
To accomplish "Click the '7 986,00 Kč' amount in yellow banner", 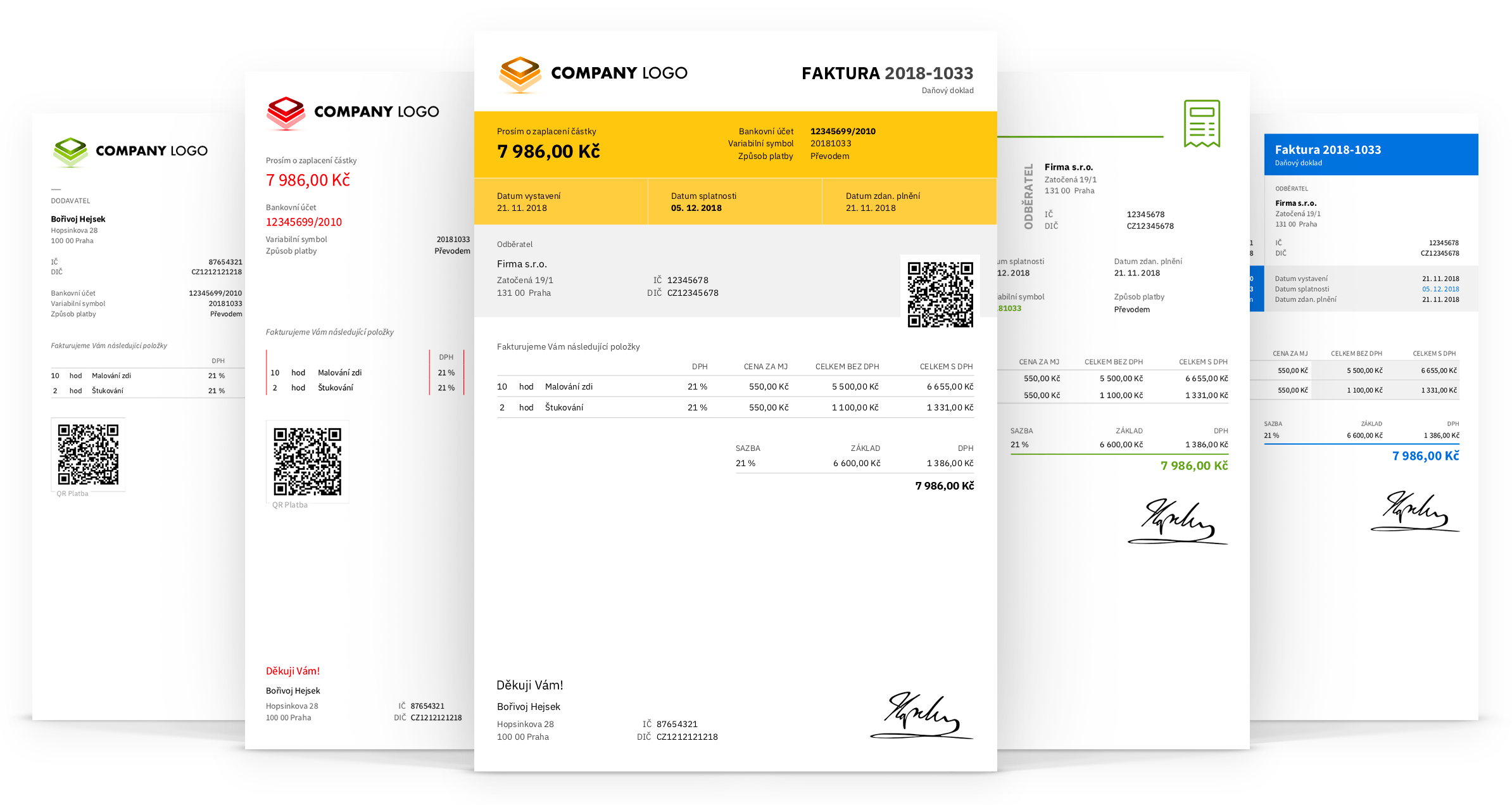I will [x=548, y=152].
